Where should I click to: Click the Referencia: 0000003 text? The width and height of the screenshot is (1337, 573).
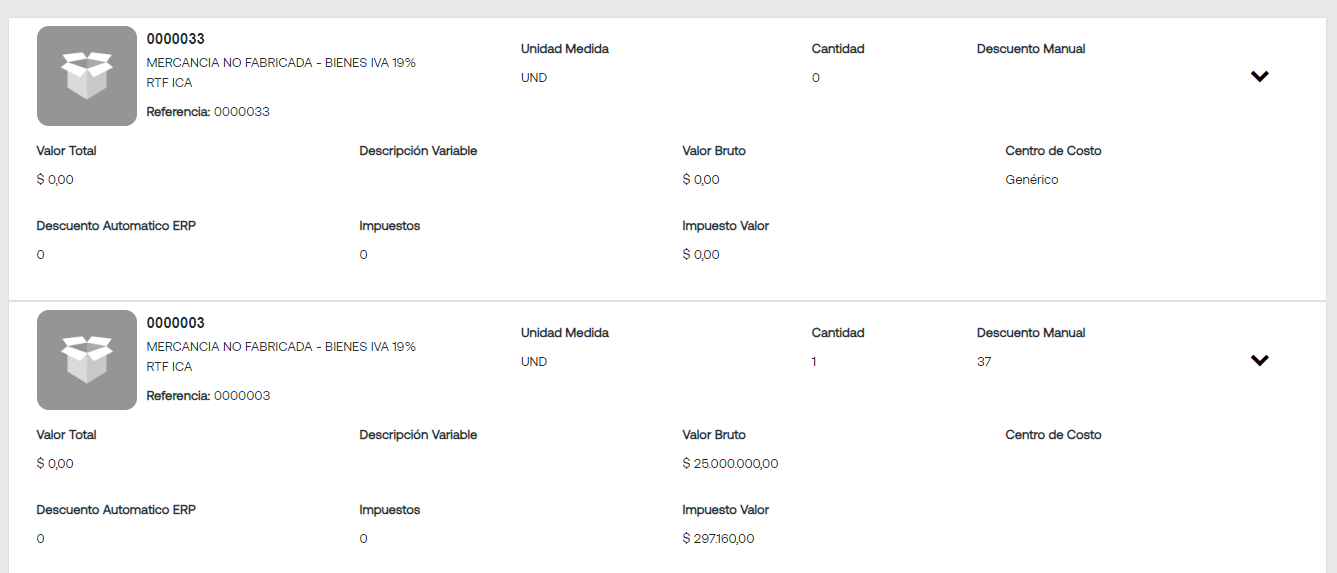pyautogui.click(x=208, y=396)
